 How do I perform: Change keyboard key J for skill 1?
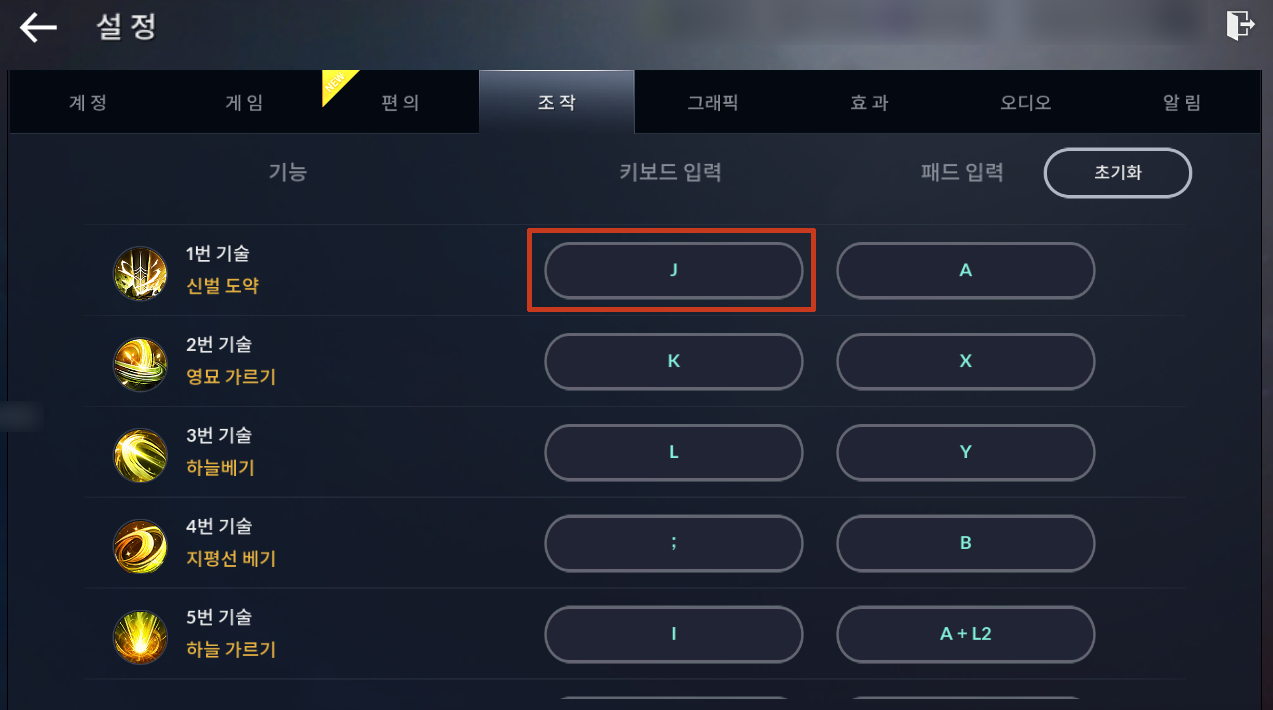(673, 270)
